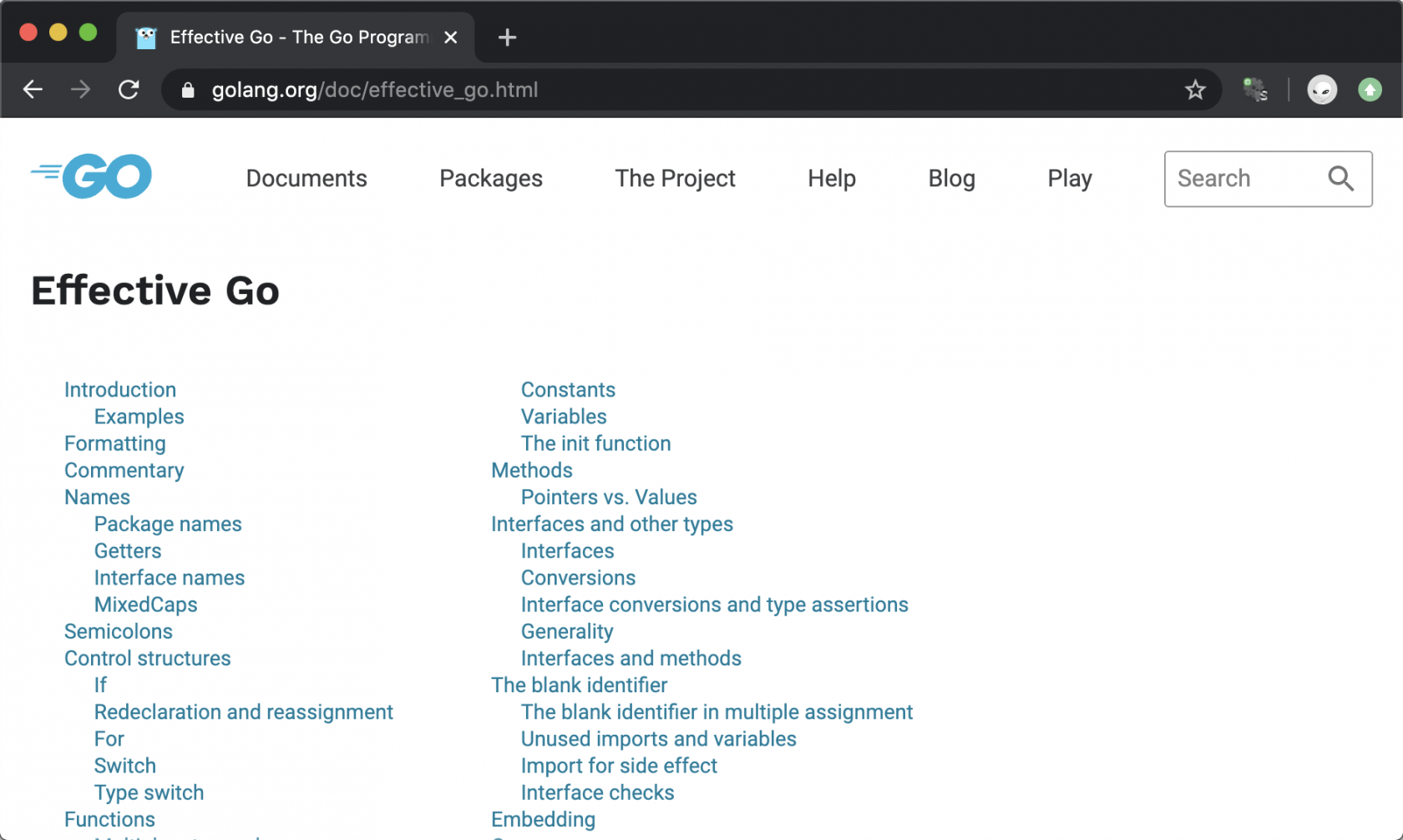The width and height of the screenshot is (1403, 840).
Task: Open the extension icon next to the bookmark star
Action: pyautogui.click(x=1255, y=89)
